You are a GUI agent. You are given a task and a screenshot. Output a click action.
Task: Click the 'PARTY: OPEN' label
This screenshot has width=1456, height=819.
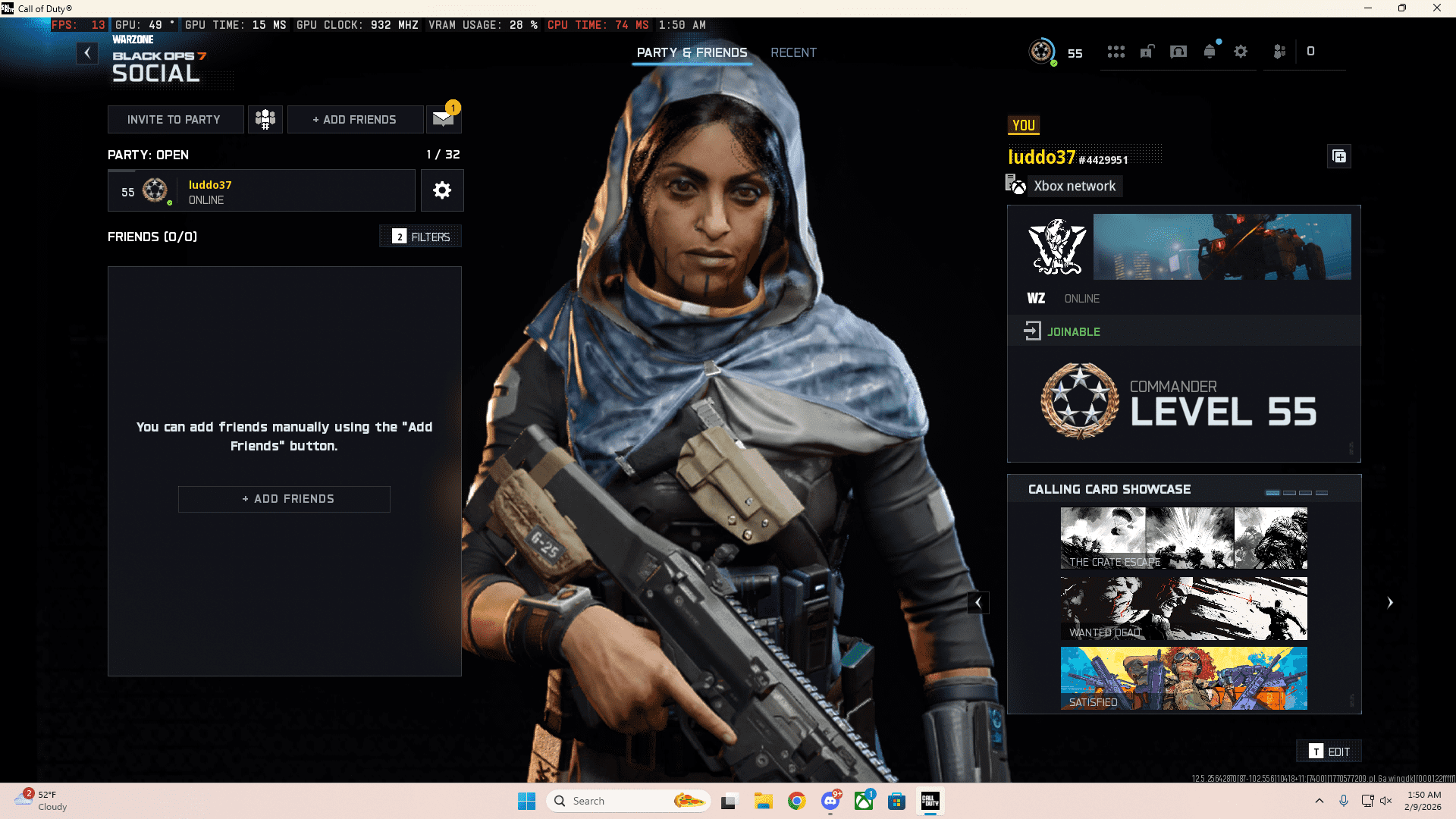pyautogui.click(x=148, y=155)
